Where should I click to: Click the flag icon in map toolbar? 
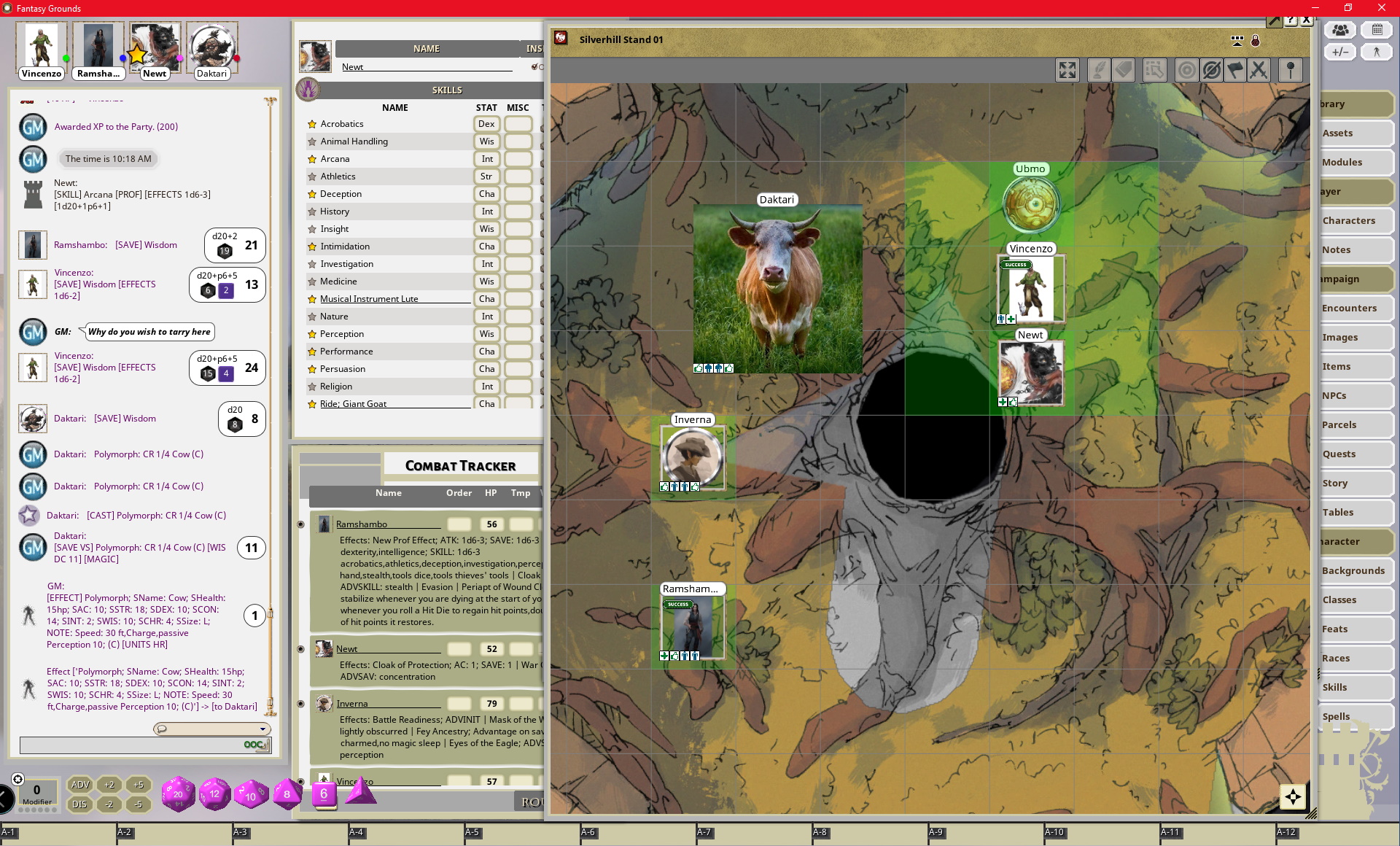coord(1235,70)
